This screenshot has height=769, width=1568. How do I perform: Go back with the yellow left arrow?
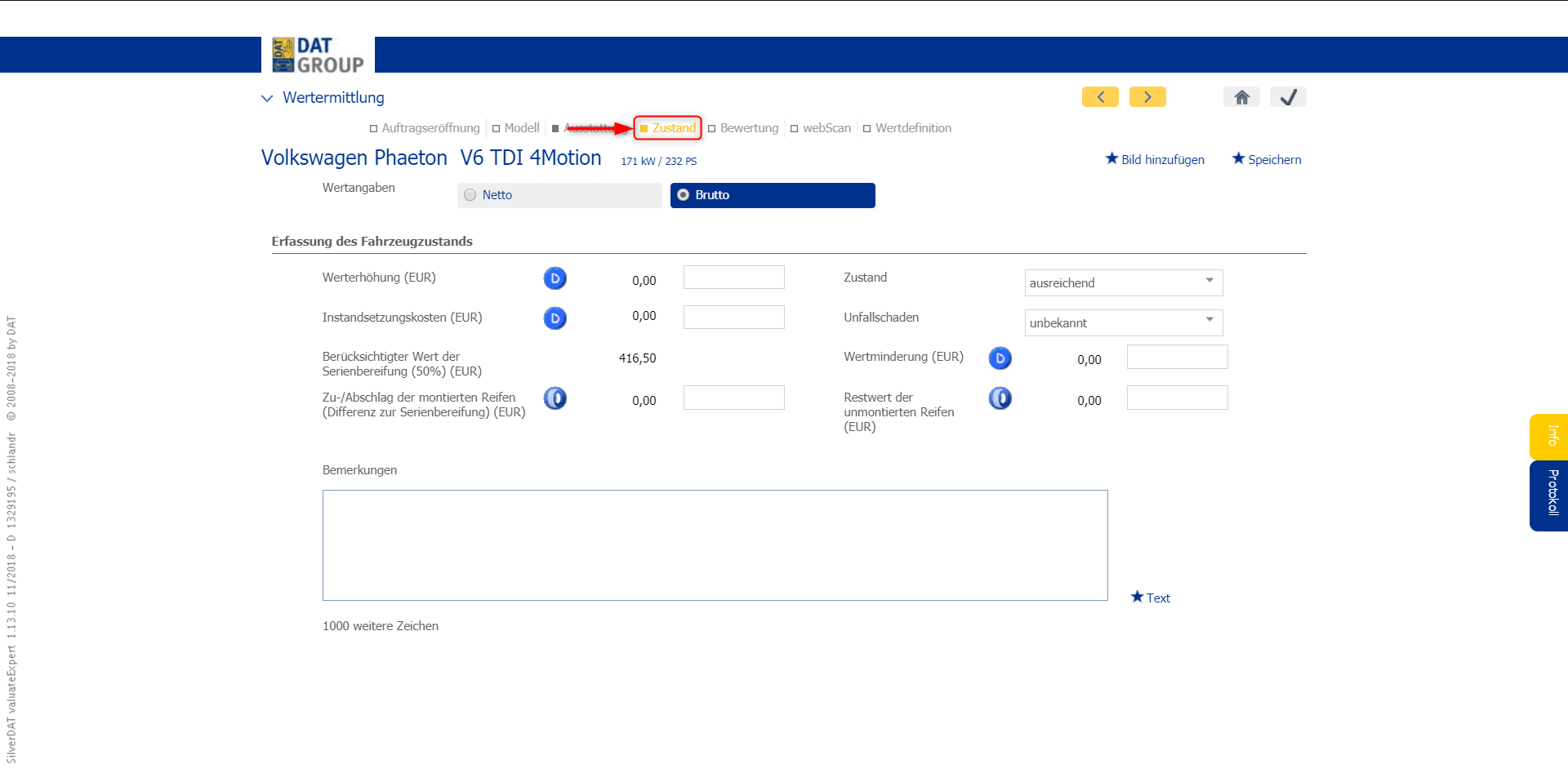pyautogui.click(x=1100, y=97)
